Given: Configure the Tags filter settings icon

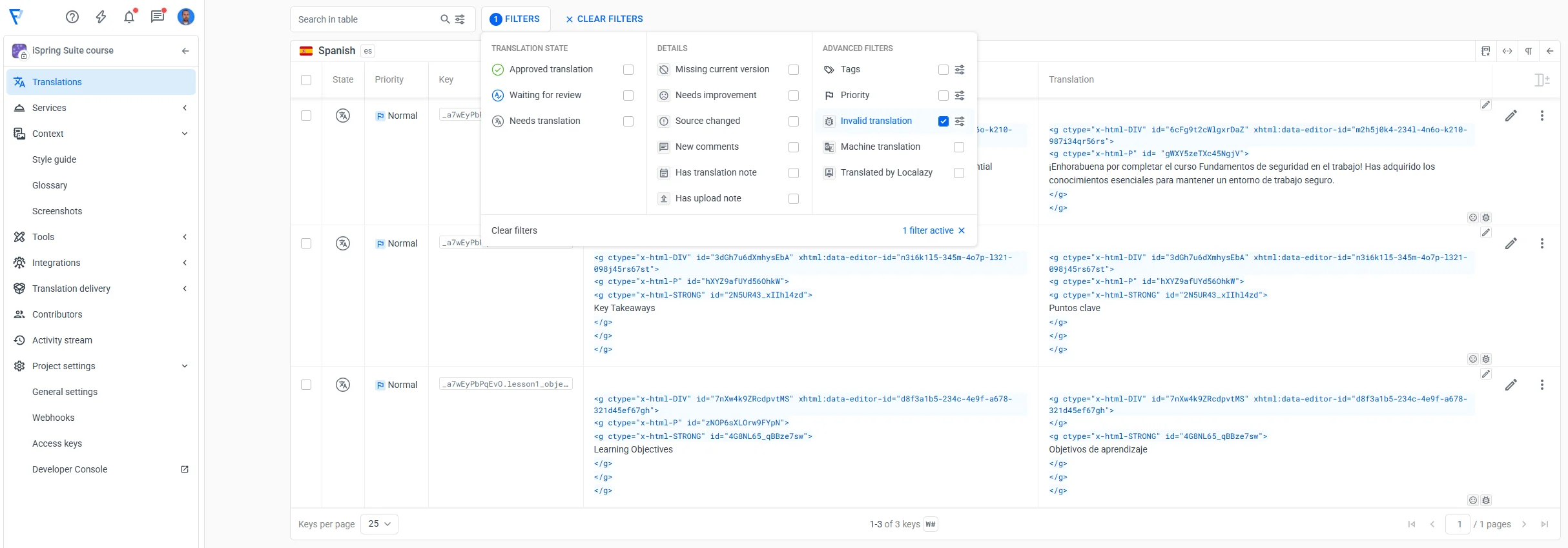Looking at the screenshot, I should tap(960, 70).
